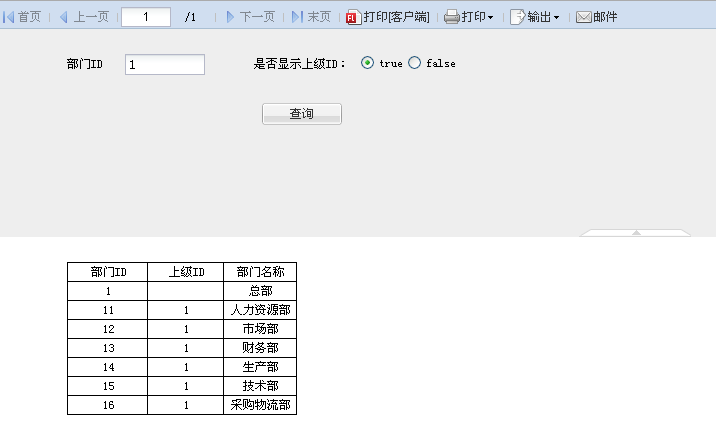This screenshot has height=428, width=716.
Task: Select the false radio button
Action: pyautogui.click(x=414, y=63)
